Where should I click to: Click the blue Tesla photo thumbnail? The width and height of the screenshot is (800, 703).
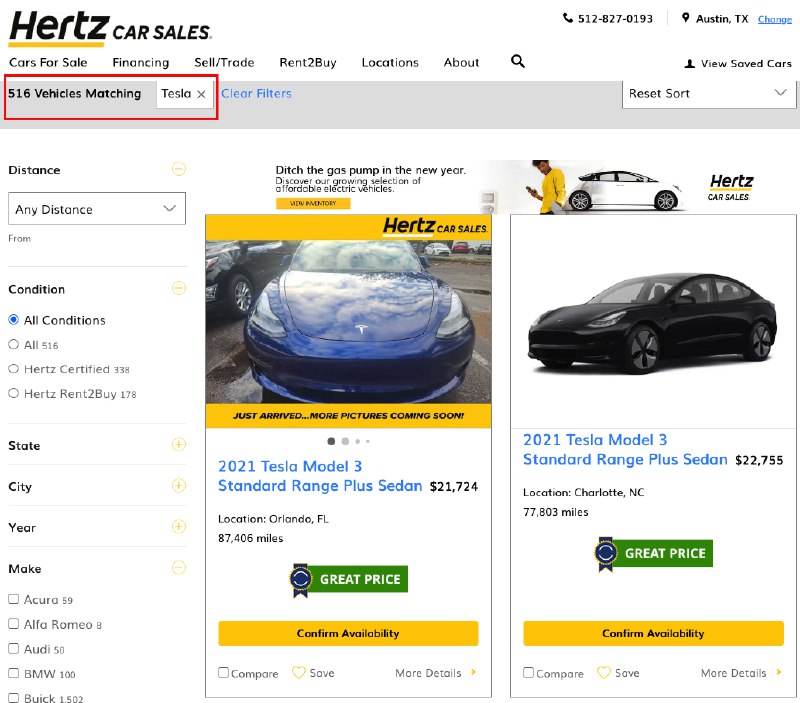[x=348, y=321]
